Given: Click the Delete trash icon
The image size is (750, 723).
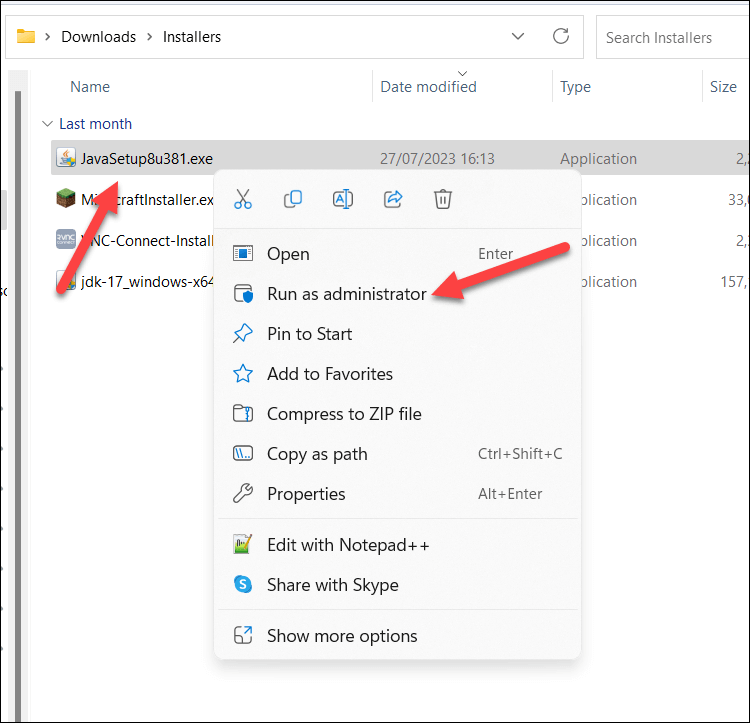Looking at the screenshot, I should click(443, 199).
